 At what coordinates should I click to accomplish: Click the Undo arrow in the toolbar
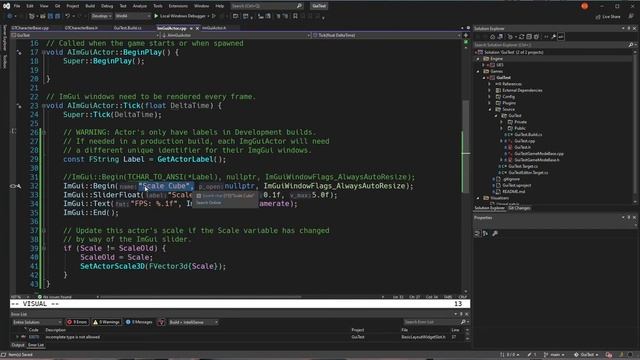pyautogui.click(x=67, y=16)
